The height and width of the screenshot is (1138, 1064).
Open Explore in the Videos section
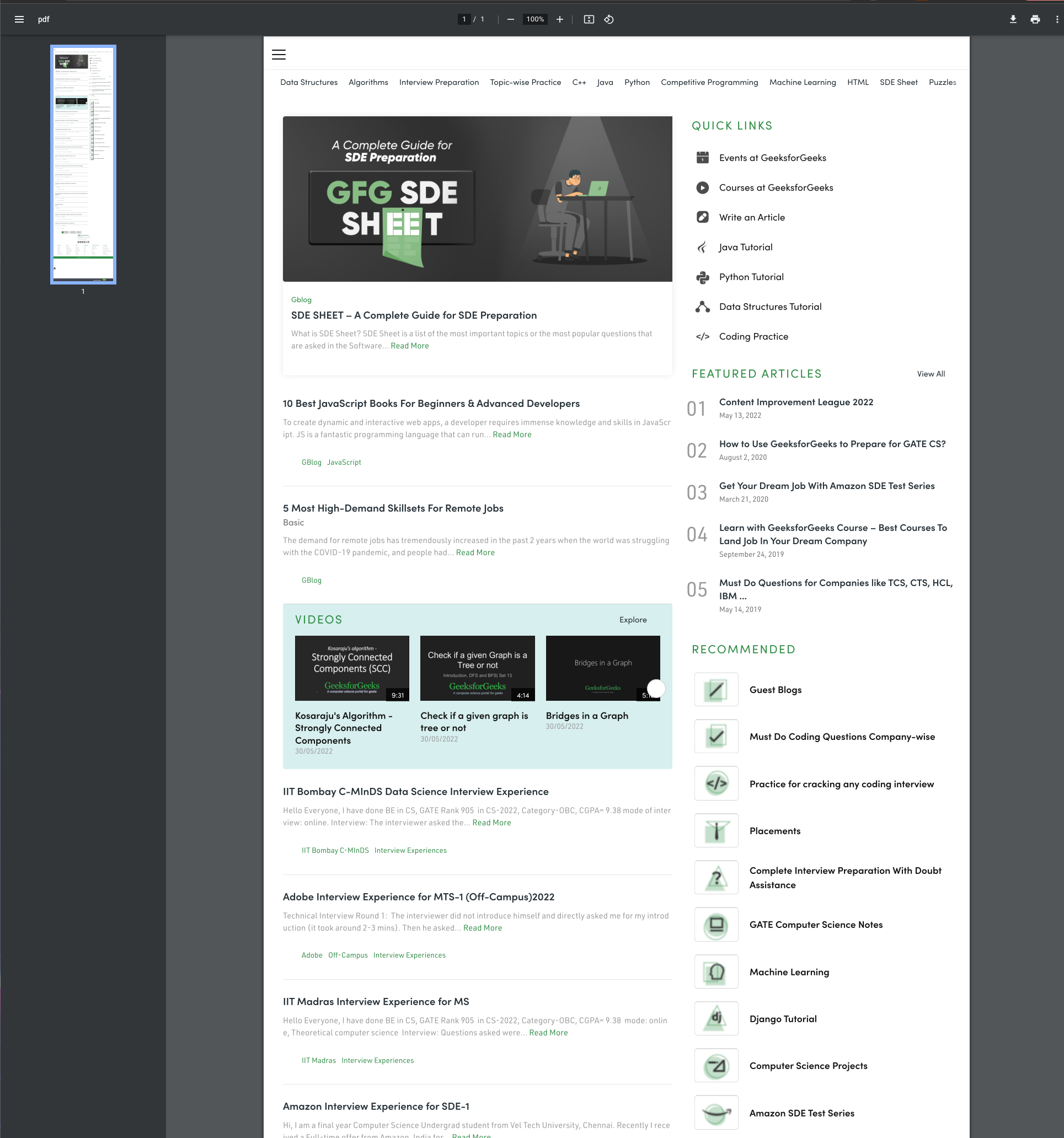tap(632, 619)
